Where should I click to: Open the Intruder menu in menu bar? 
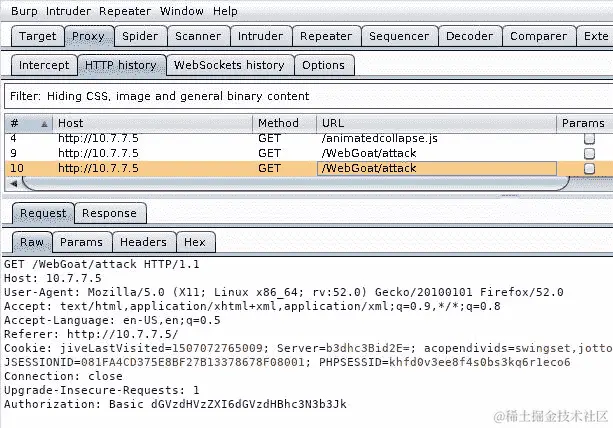click(x=68, y=11)
